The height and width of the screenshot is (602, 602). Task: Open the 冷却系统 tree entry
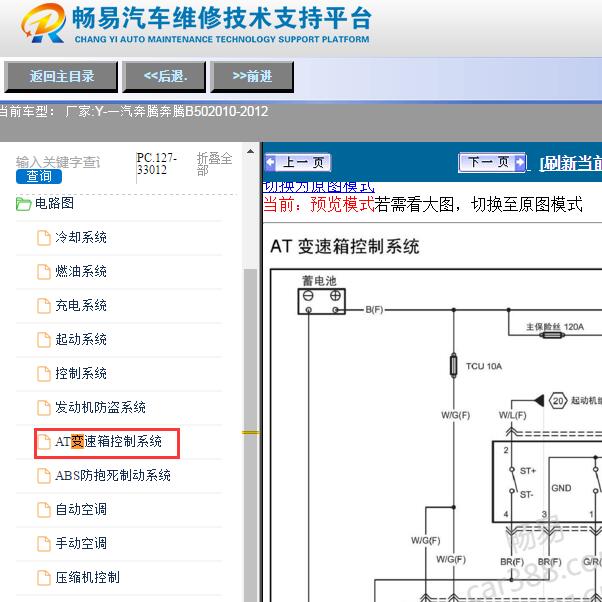(x=81, y=237)
